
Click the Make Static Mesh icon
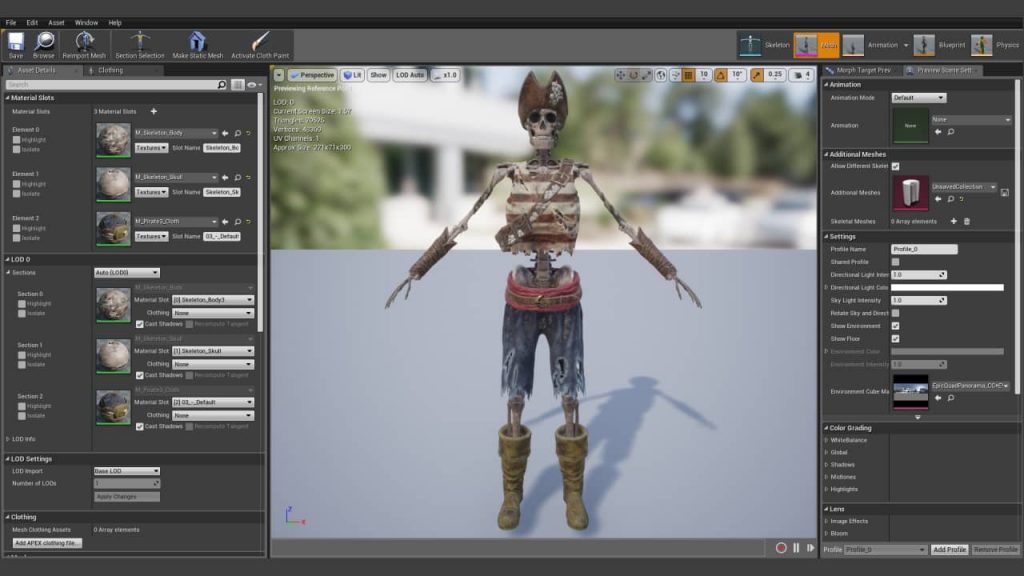pos(197,45)
